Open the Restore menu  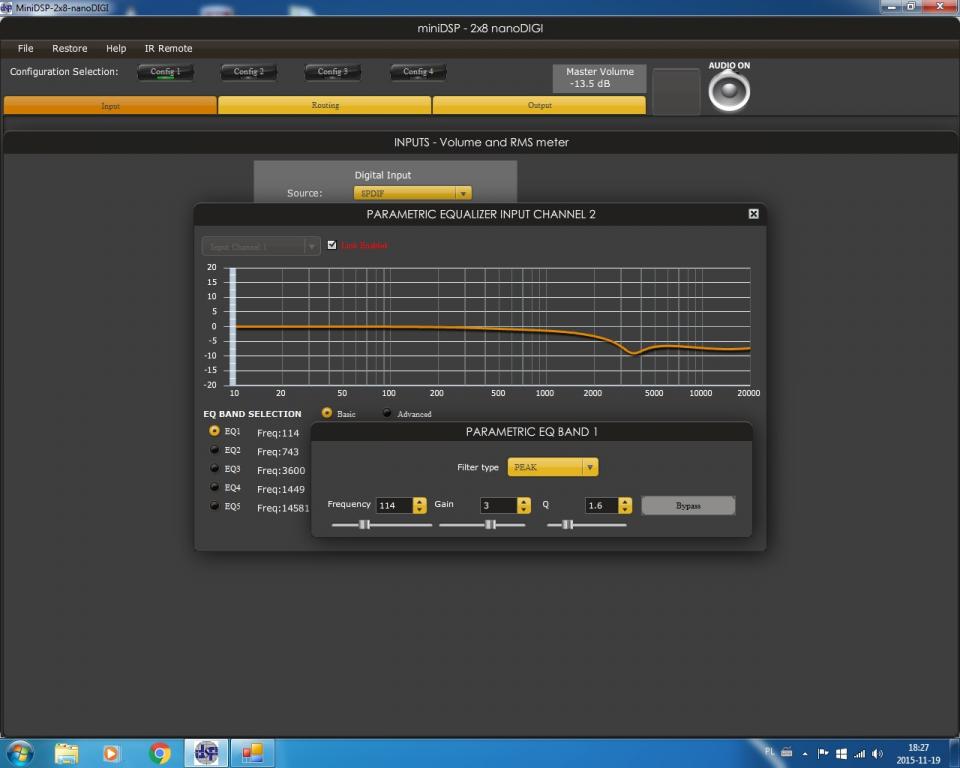coord(69,48)
